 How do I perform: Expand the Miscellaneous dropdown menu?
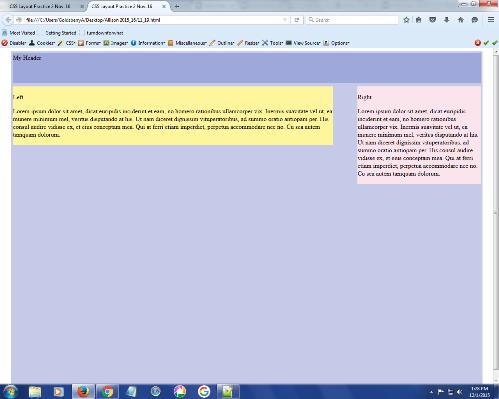point(187,43)
